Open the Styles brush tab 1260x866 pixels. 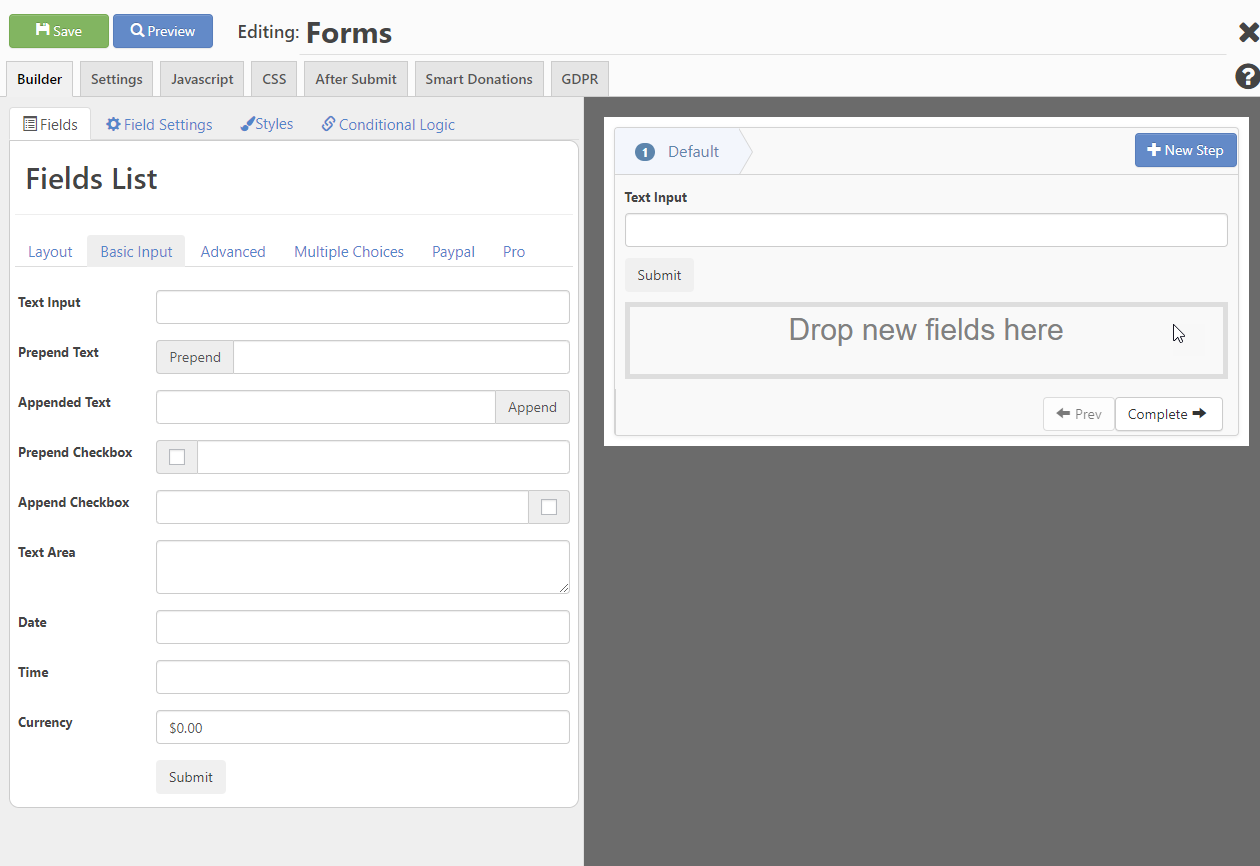tap(267, 124)
